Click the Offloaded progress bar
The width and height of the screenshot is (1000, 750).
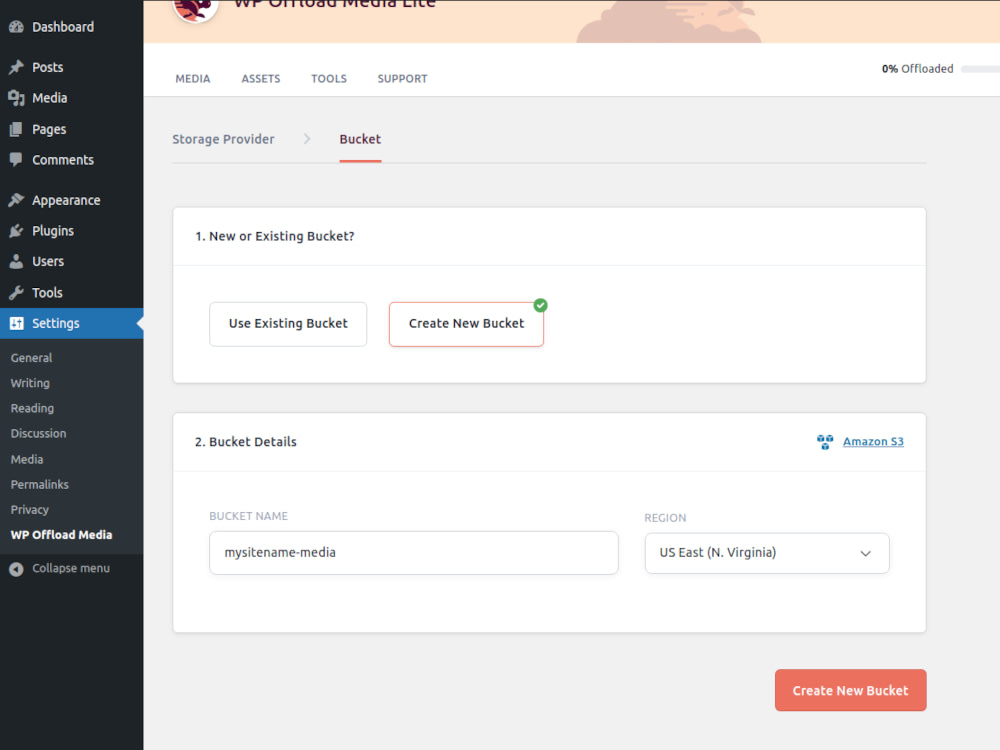[980, 69]
